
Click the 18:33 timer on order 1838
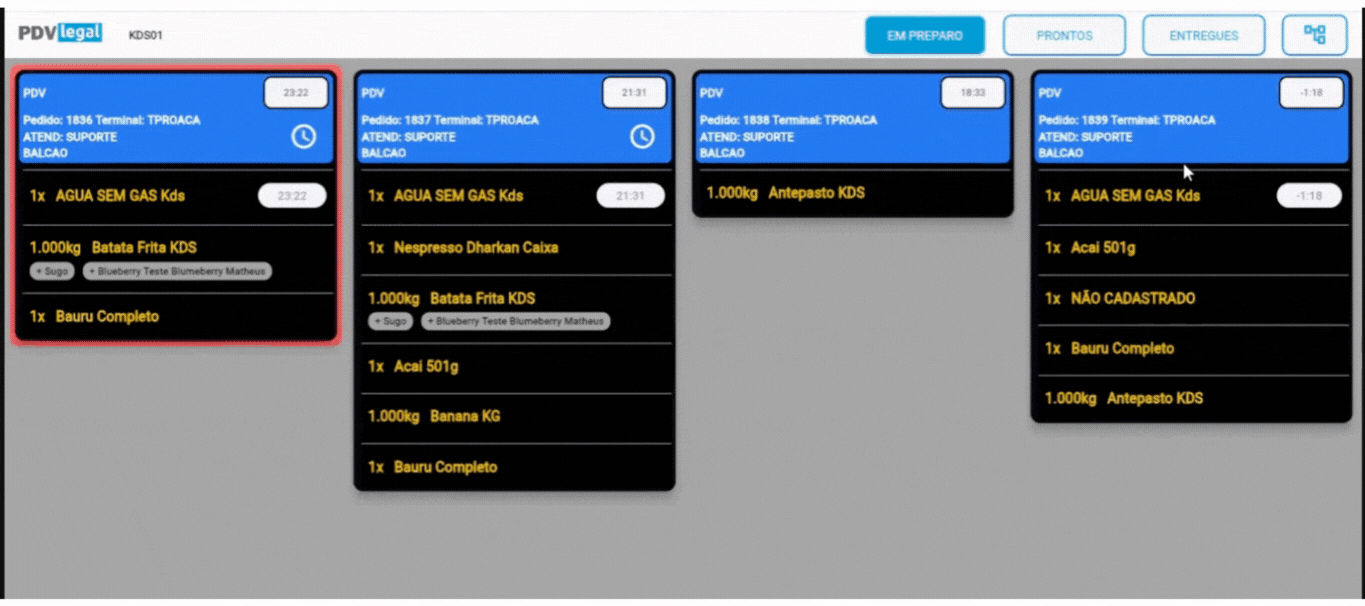point(972,93)
